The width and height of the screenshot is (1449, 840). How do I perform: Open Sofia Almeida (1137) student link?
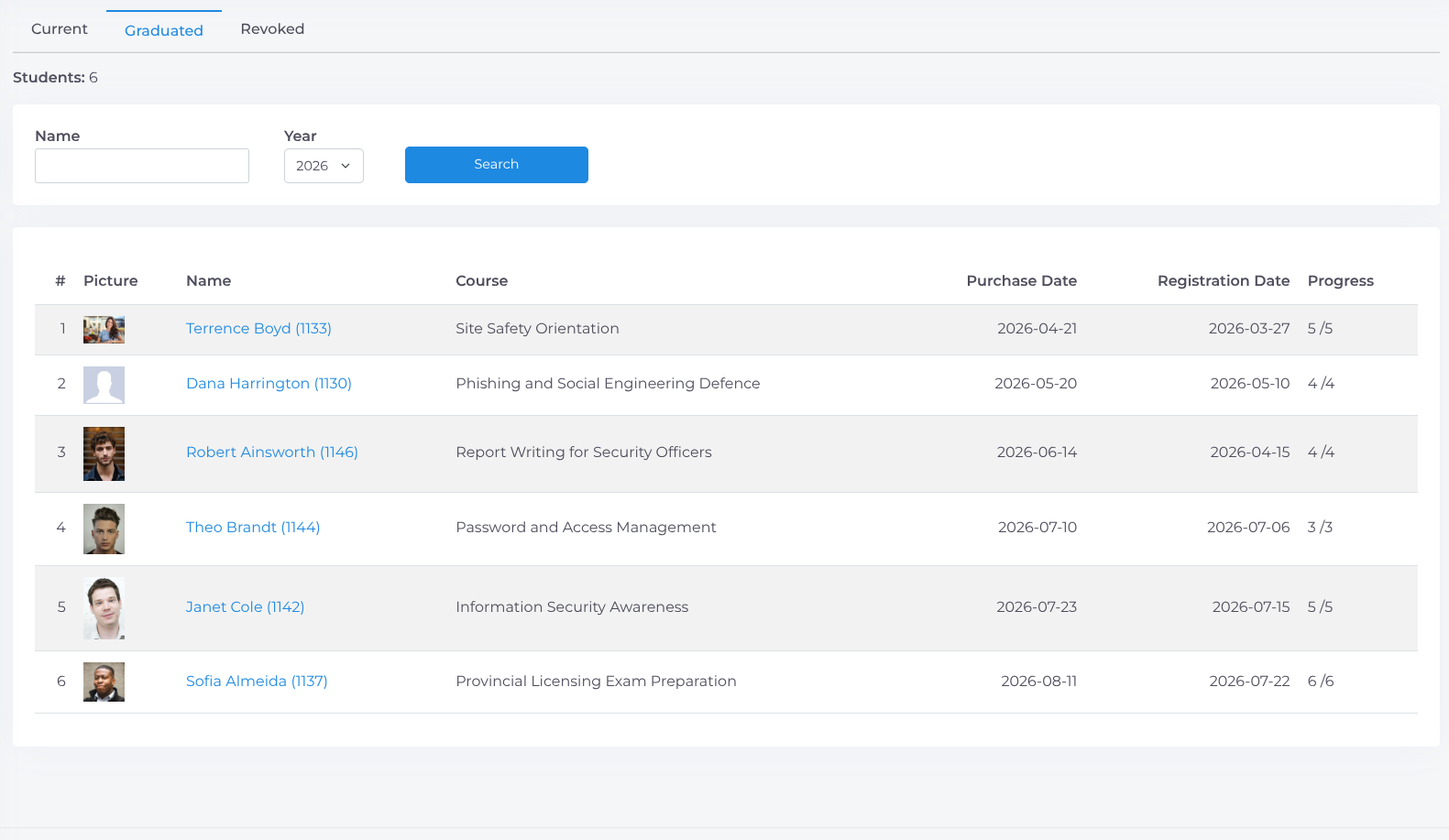257,681
